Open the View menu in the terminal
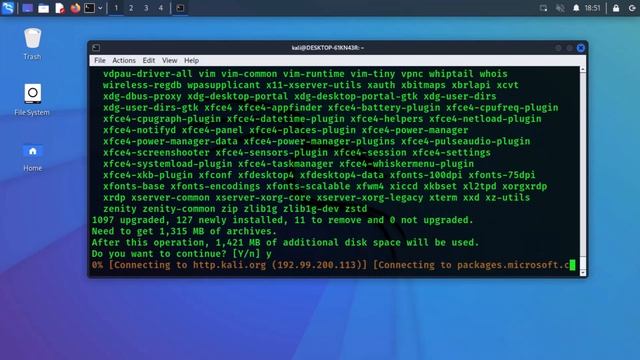Image resolution: width=640 pixels, height=360 pixels. tap(169, 60)
